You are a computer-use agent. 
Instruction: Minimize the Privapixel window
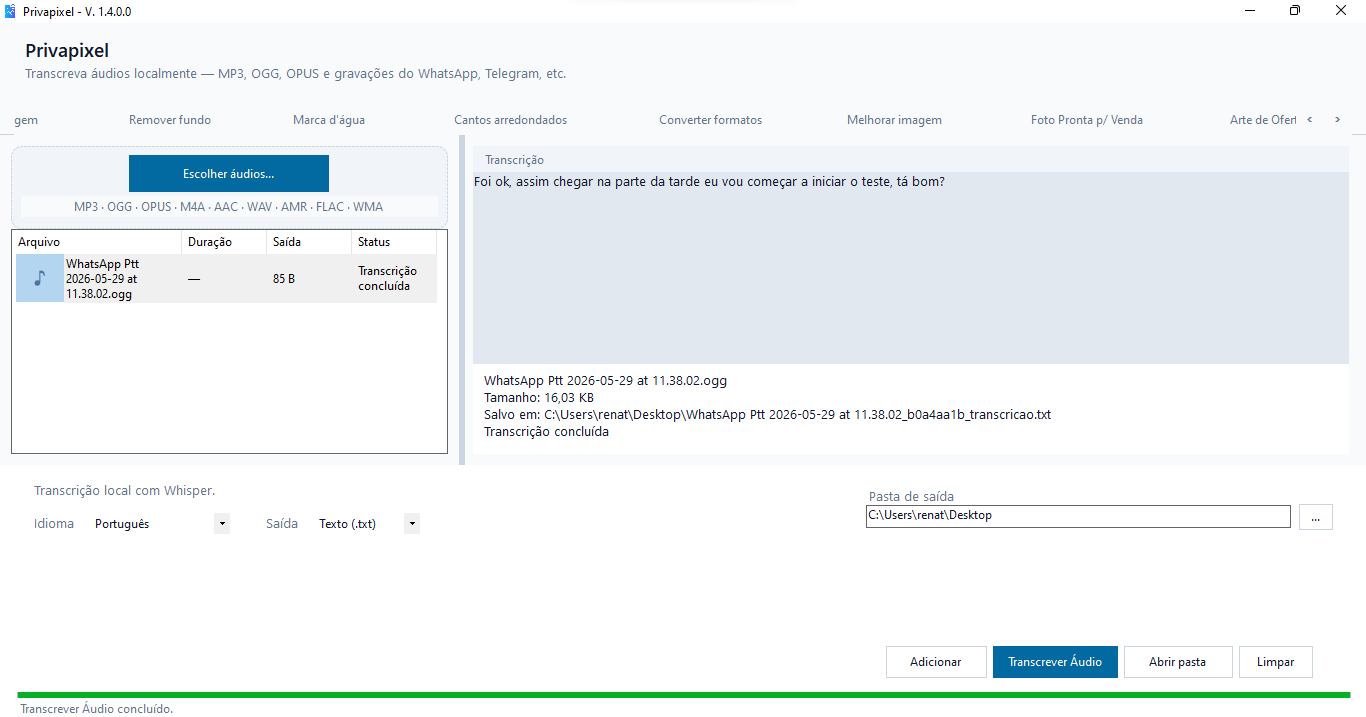tap(1250, 11)
